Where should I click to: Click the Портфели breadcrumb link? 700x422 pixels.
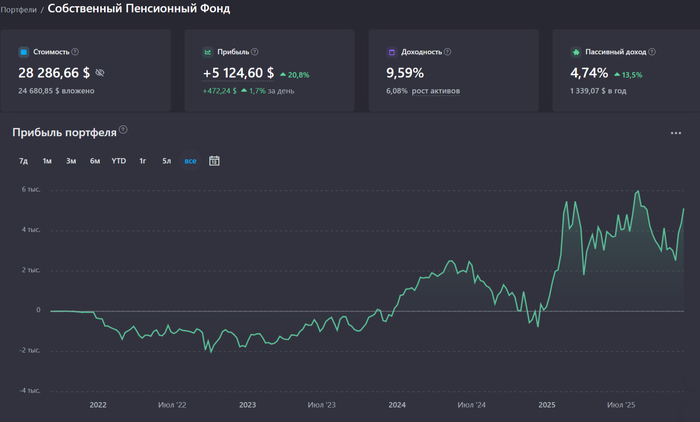[19, 9]
